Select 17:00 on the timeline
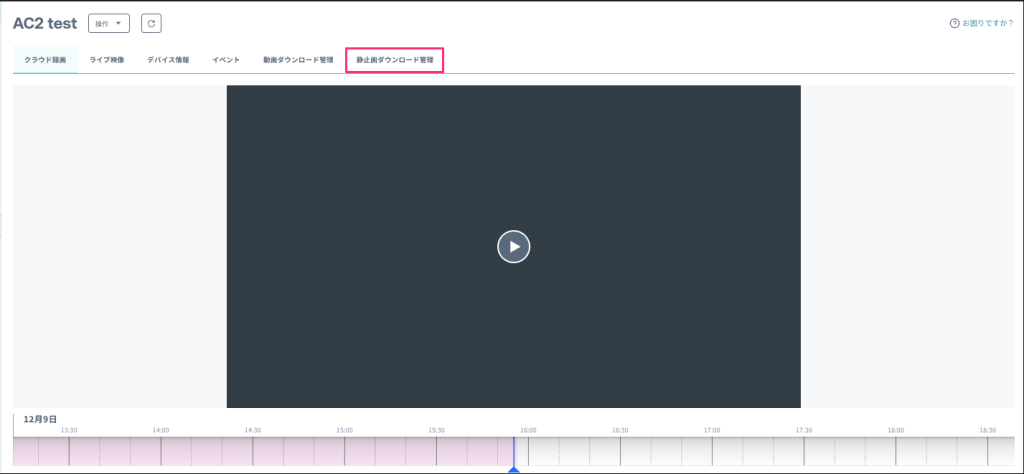The height and width of the screenshot is (474, 1024). click(x=712, y=450)
